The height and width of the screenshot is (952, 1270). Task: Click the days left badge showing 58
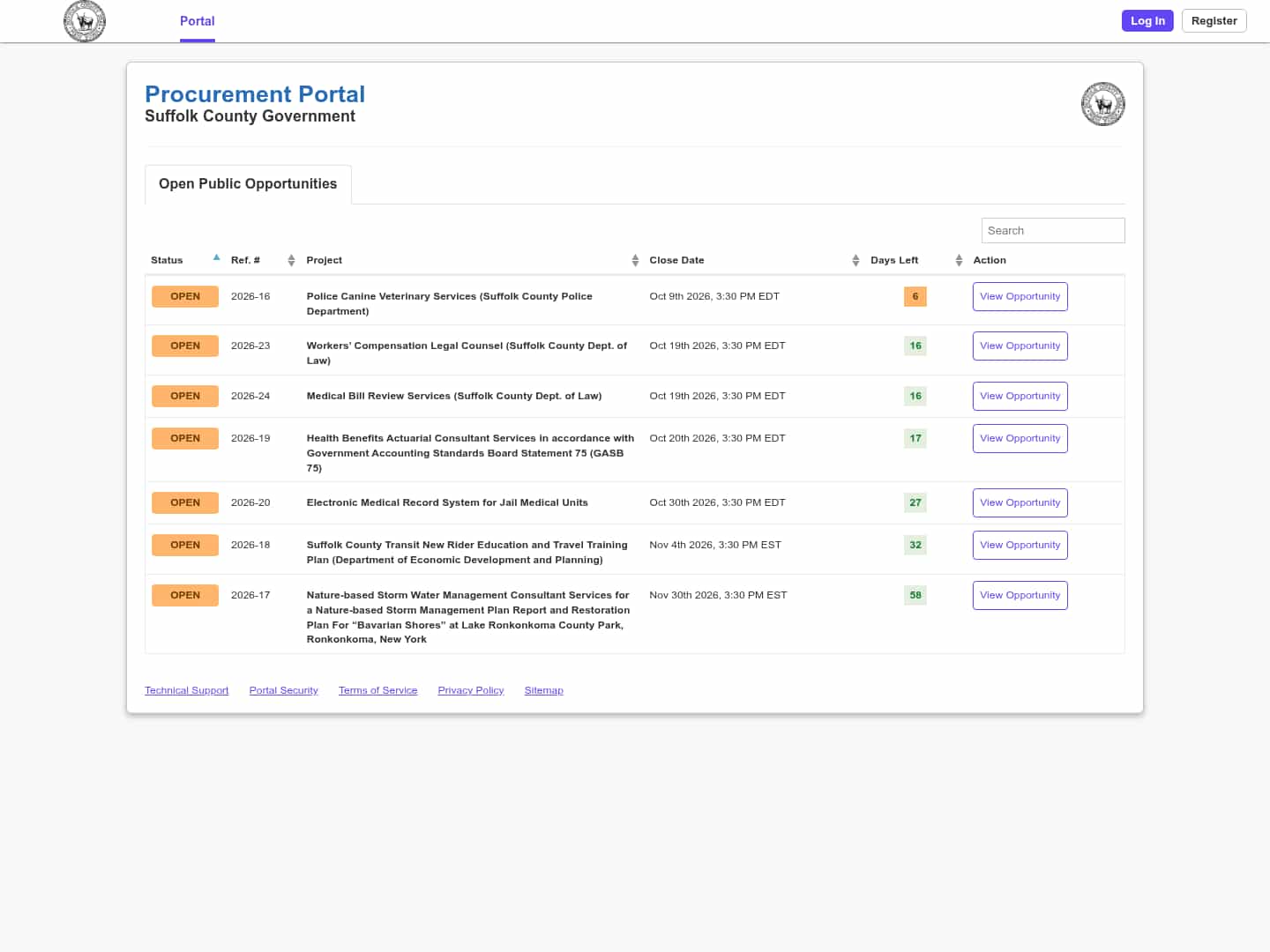click(x=915, y=595)
